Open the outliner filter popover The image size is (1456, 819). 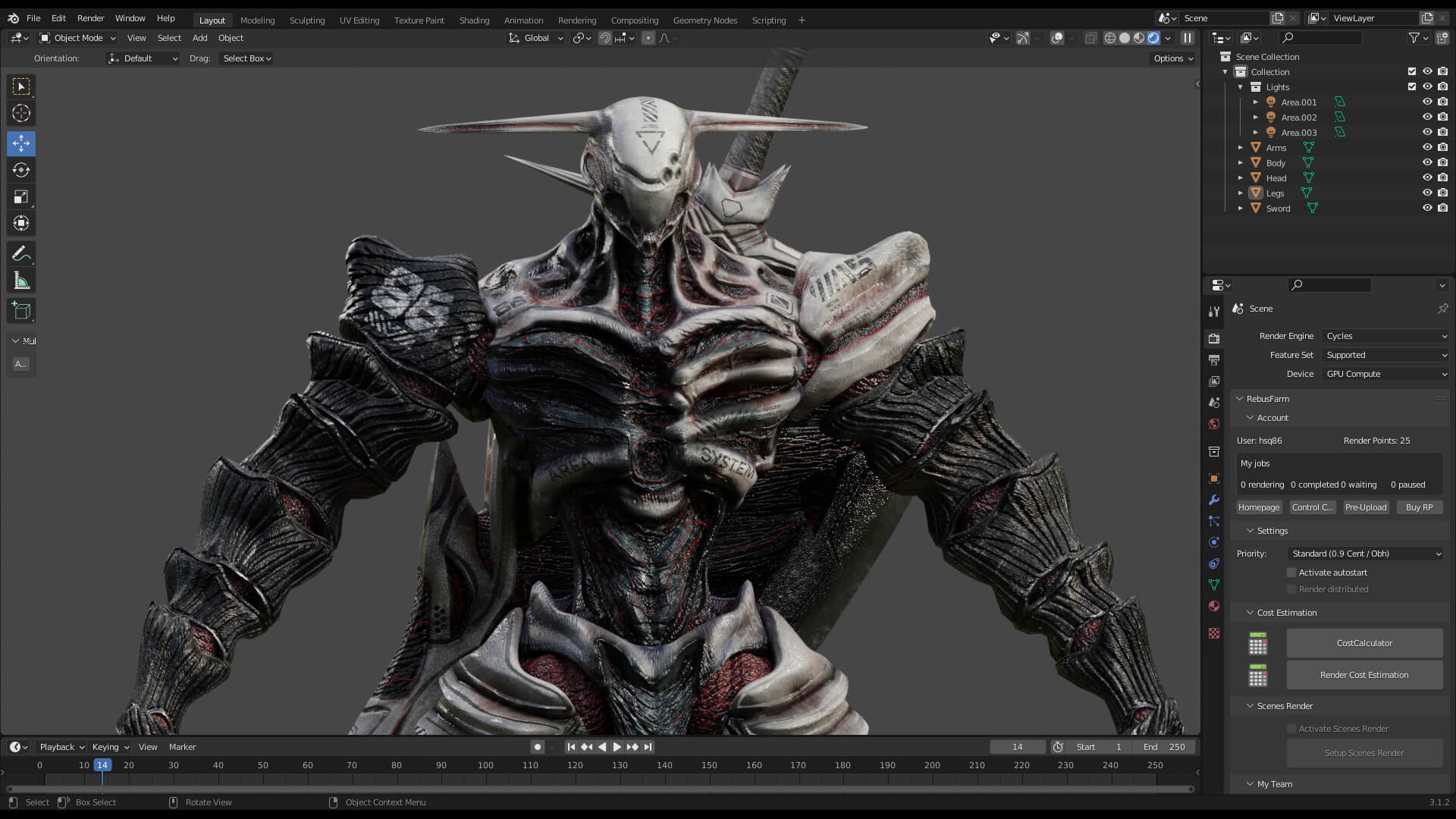[1418, 38]
